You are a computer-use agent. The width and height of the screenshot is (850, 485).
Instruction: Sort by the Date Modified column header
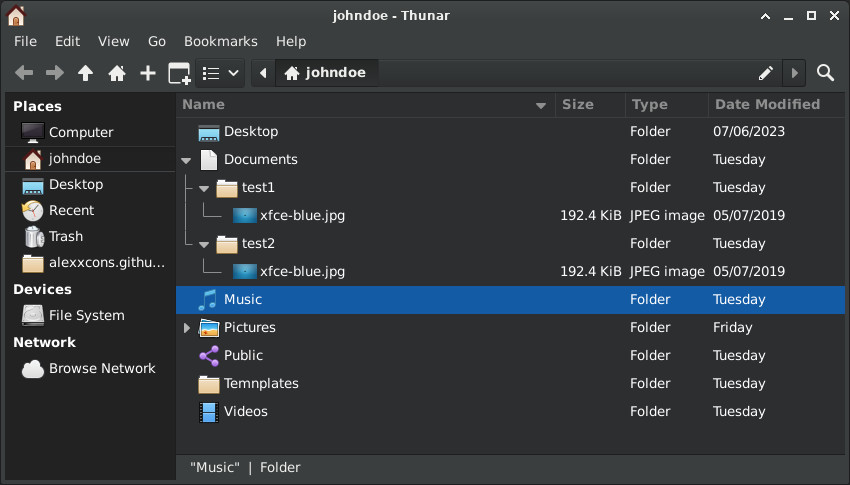(767, 105)
